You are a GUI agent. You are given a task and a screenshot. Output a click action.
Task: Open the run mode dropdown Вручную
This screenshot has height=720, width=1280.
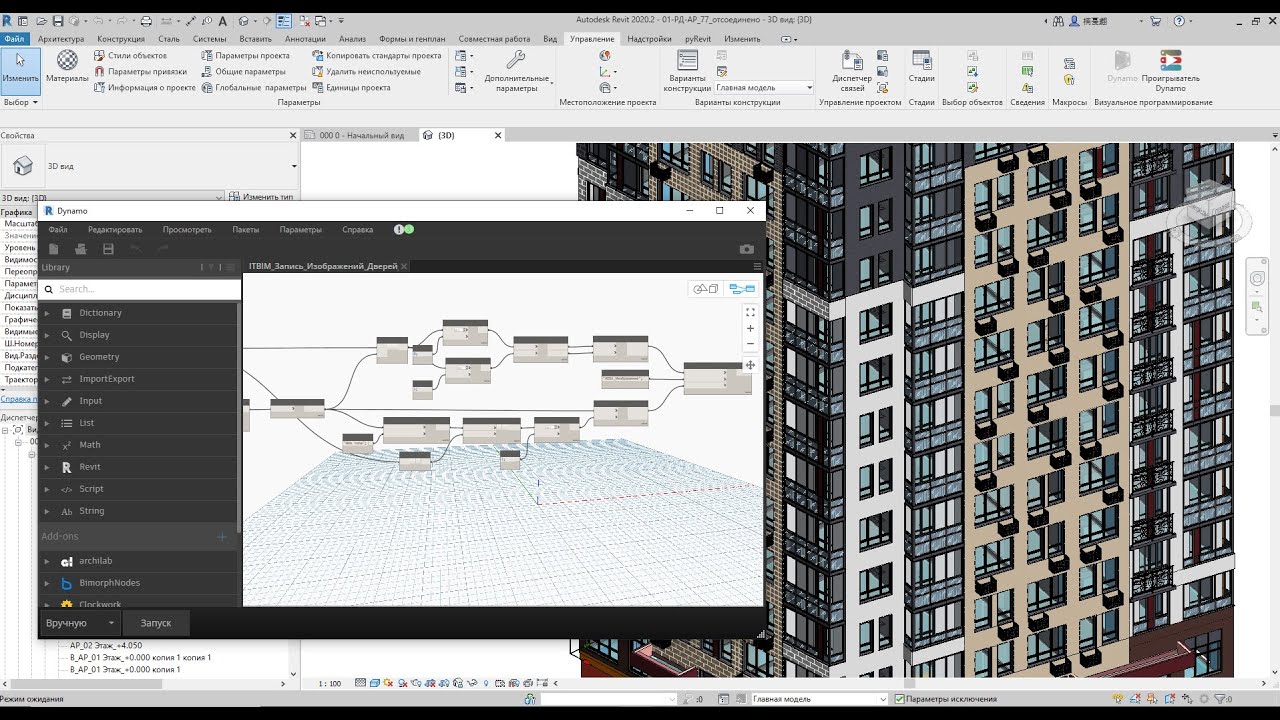80,623
